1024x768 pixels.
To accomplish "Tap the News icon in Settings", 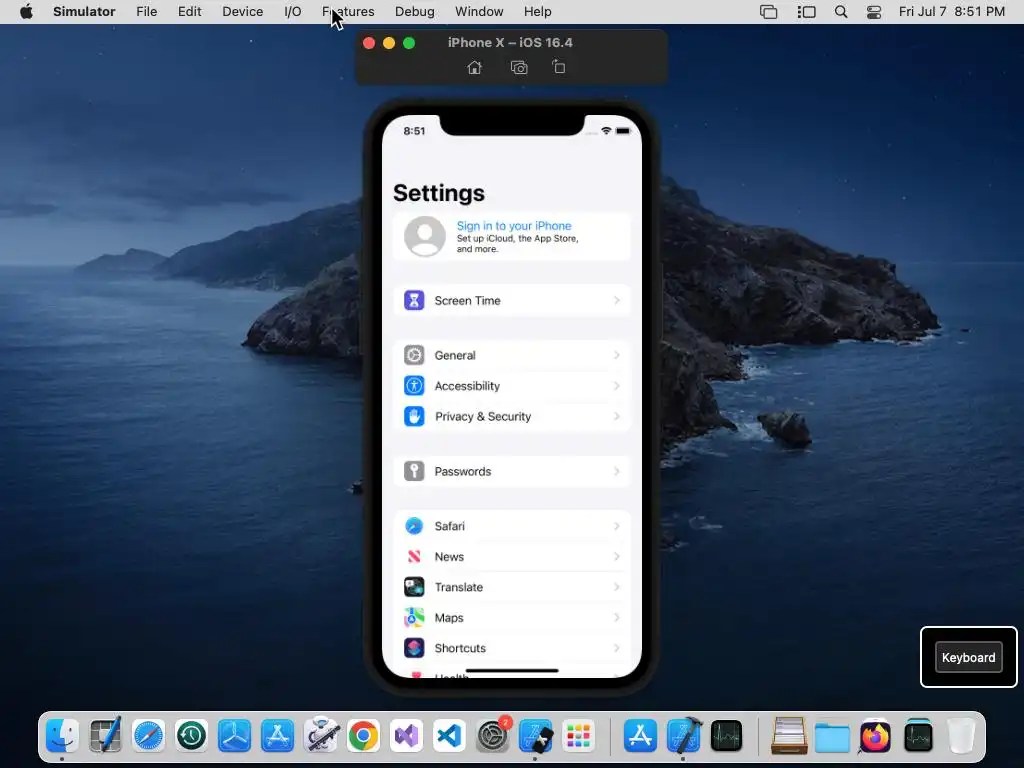I will click(414, 556).
